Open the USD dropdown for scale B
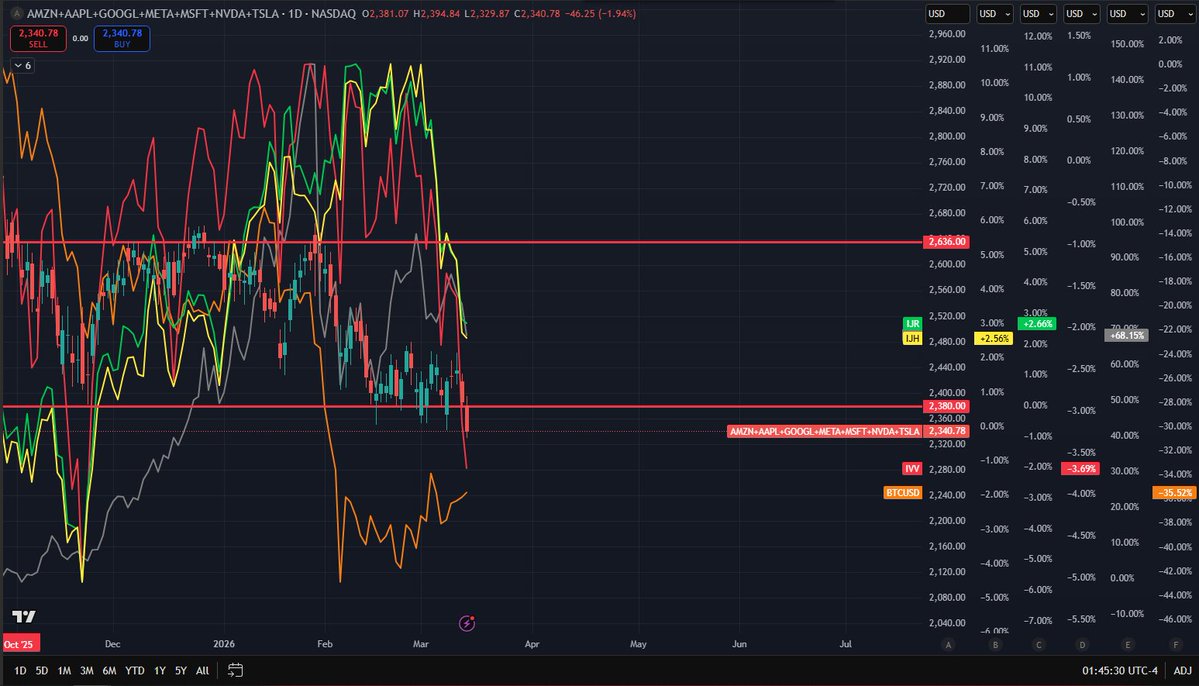Image resolution: width=1199 pixels, height=686 pixels. point(995,14)
